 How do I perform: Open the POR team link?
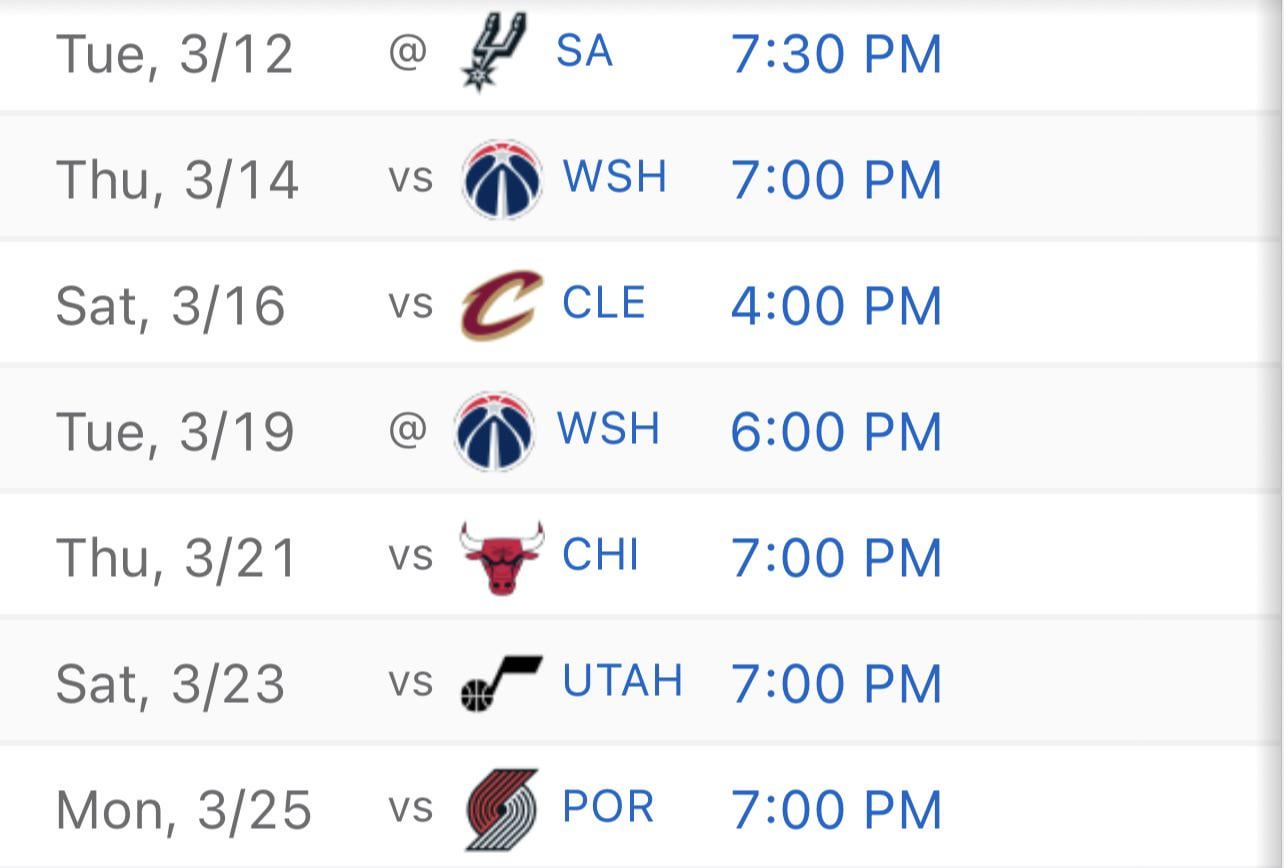(x=608, y=808)
